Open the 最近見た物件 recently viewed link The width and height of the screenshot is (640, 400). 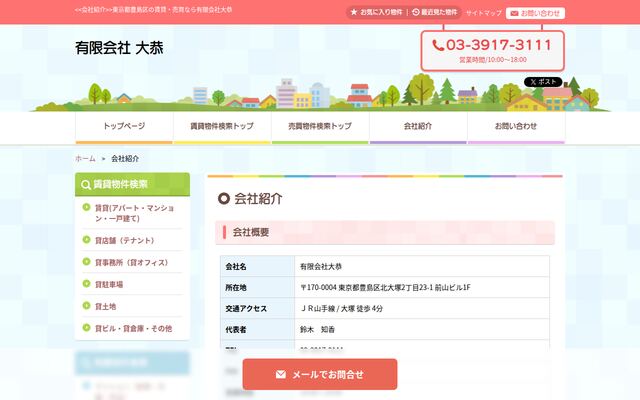pos(435,12)
